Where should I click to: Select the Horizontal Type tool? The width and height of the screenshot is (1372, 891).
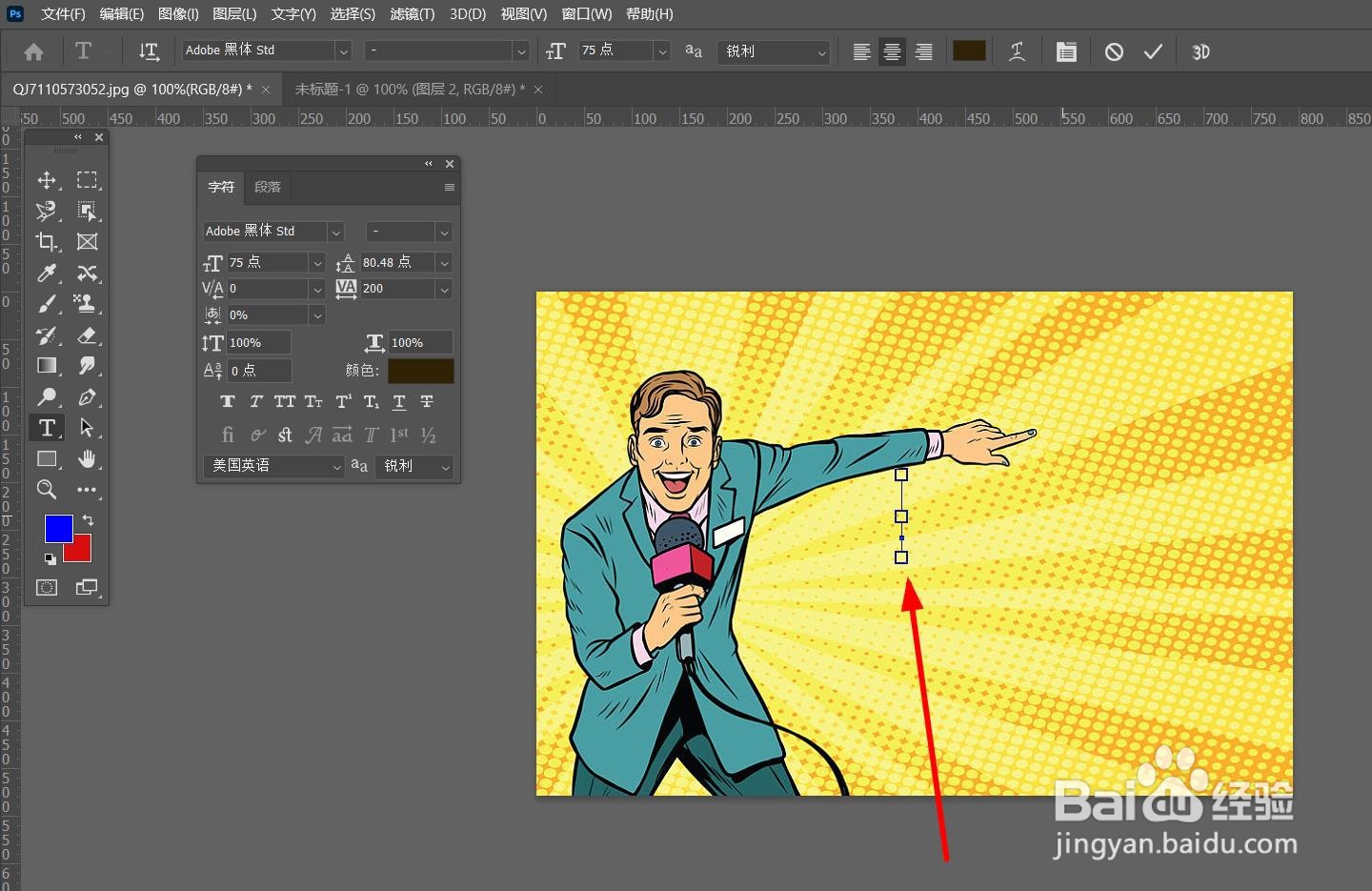(x=47, y=428)
